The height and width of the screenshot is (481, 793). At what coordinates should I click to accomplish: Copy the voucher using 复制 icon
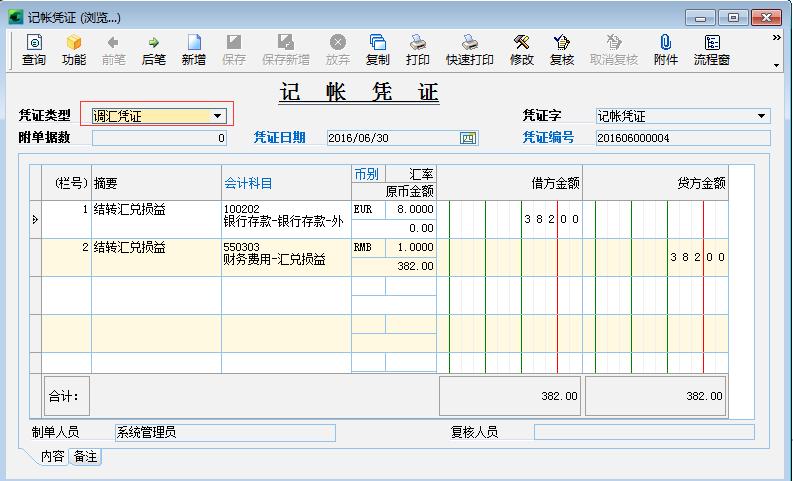pos(378,50)
